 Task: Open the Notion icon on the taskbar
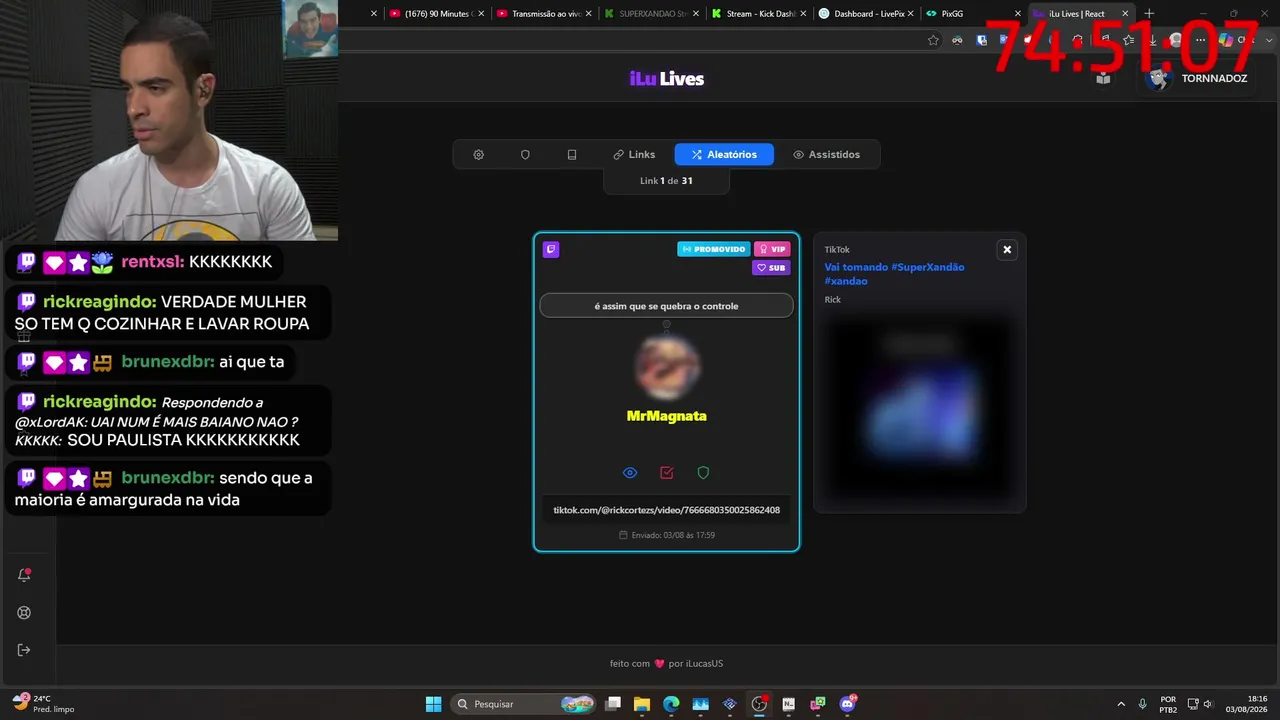789,704
